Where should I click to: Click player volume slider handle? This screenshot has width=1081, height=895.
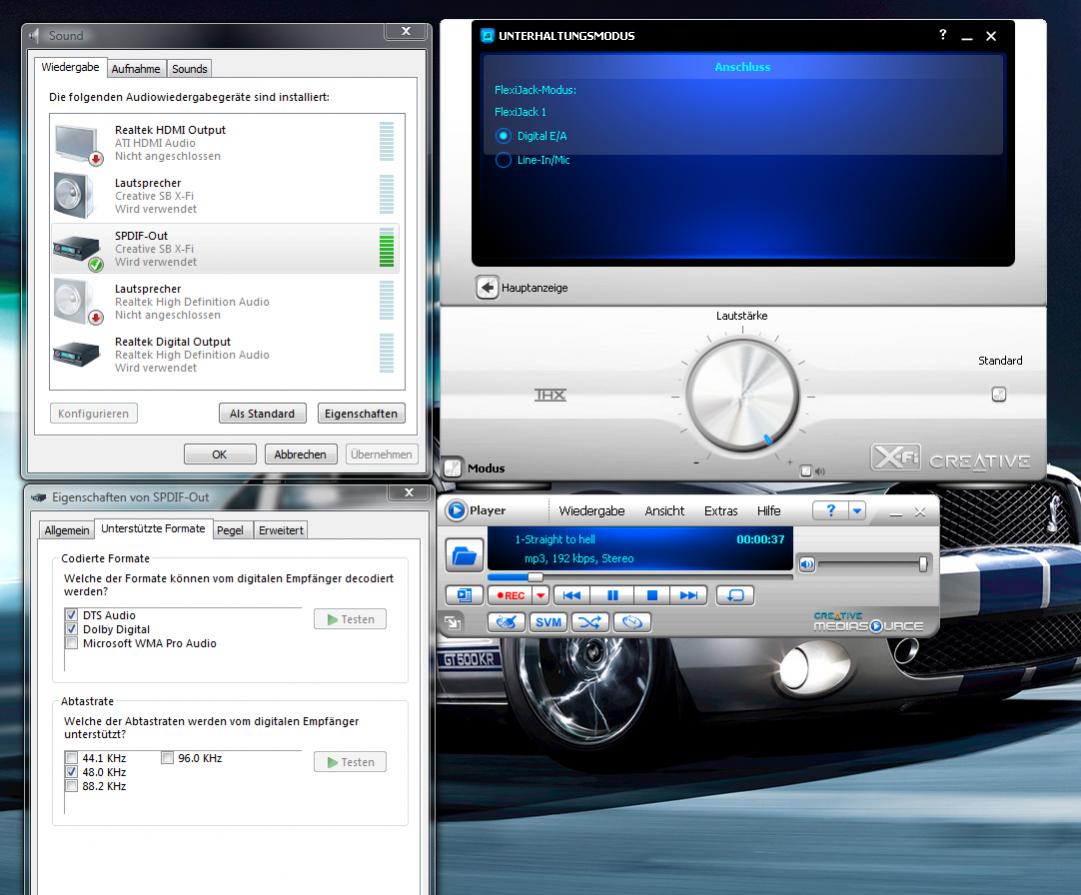(x=922, y=565)
